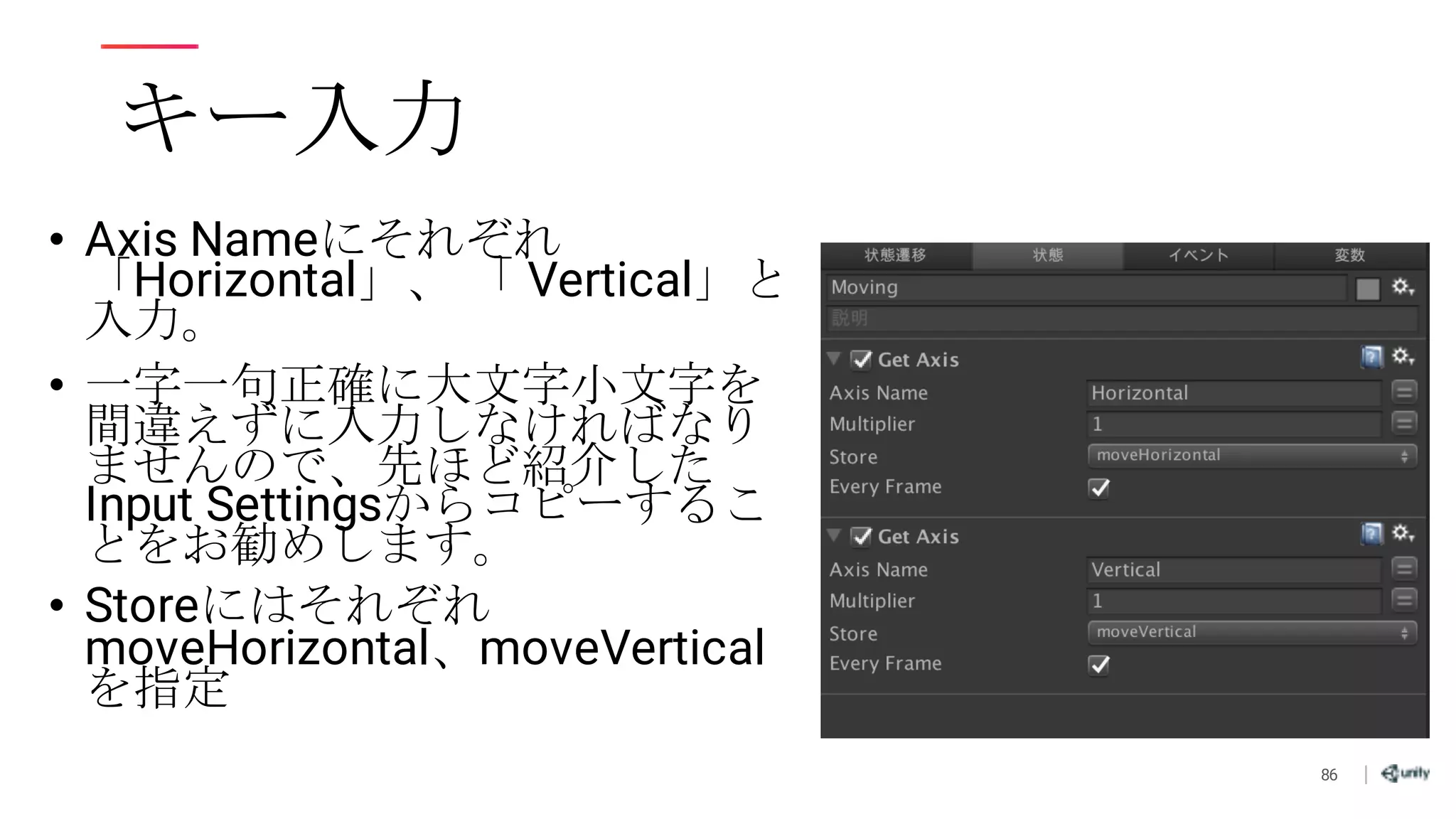Open the first Get Axis settings gear
This screenshot has width=1456, height=819.
[x=1402, y=356]
